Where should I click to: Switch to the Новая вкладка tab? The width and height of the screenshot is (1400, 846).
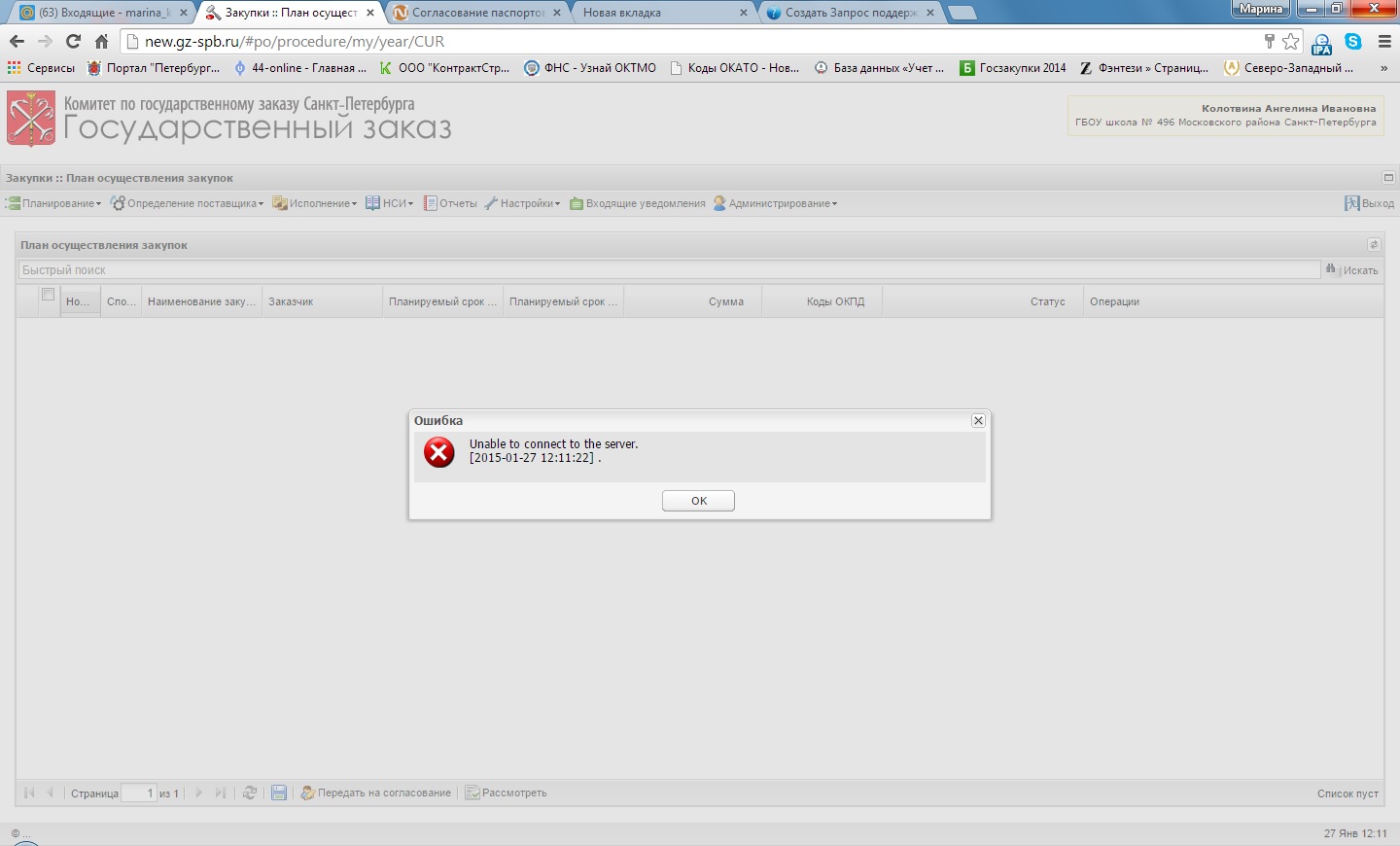point(661,13)
